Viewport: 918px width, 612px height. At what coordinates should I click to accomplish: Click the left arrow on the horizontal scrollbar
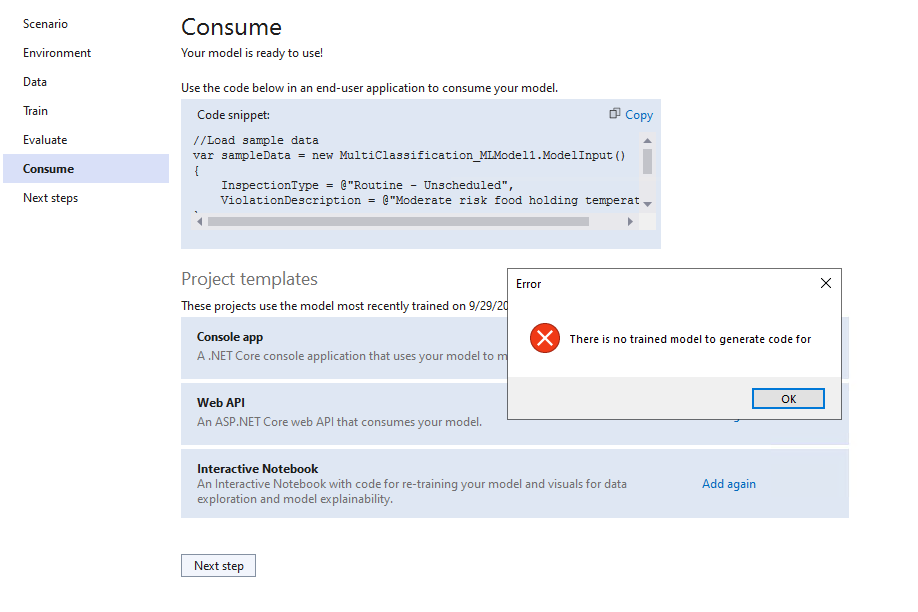tap(199, 221)
